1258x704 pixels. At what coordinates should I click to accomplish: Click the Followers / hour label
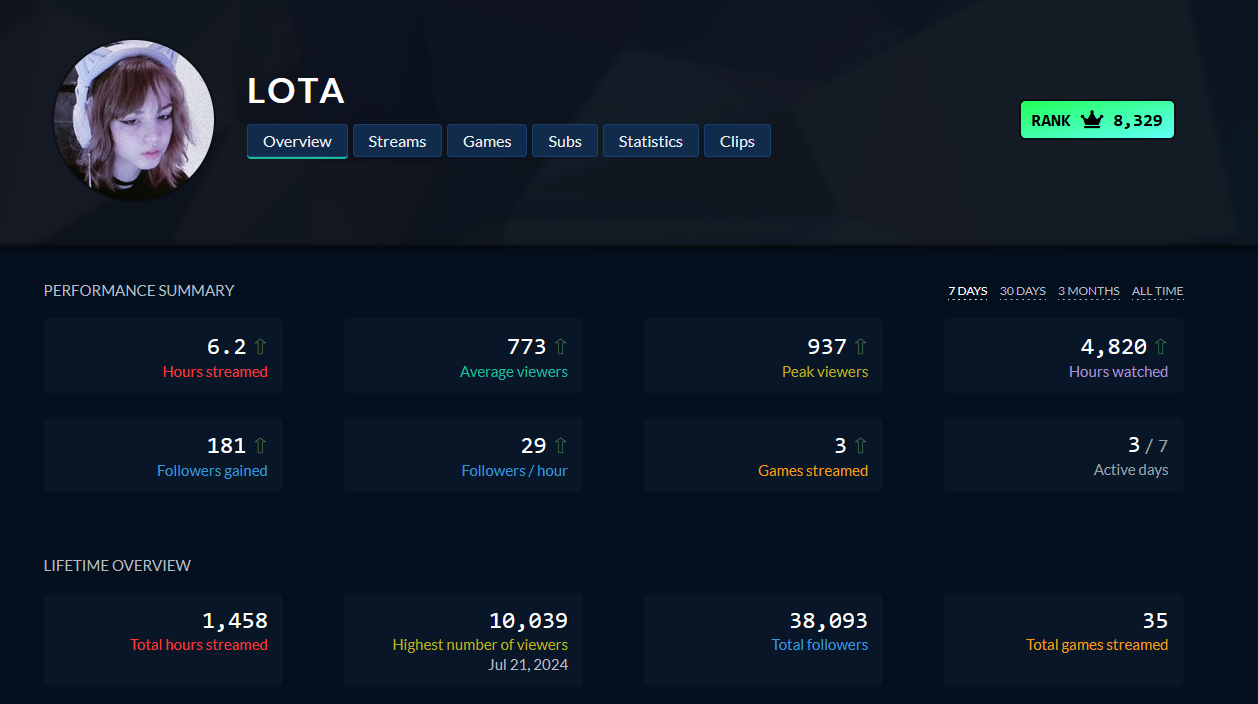tap(514, 470)
